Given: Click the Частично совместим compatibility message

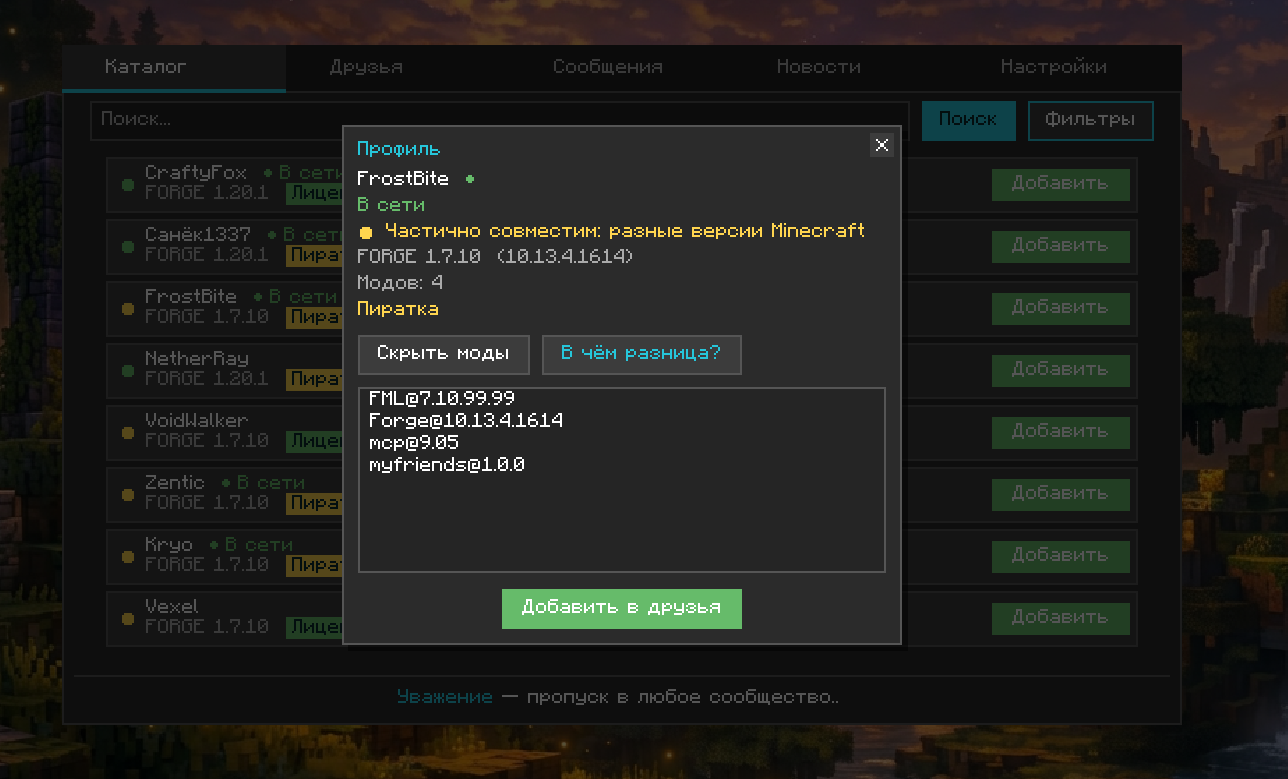Looking at the screenshot, I should 625,231.
